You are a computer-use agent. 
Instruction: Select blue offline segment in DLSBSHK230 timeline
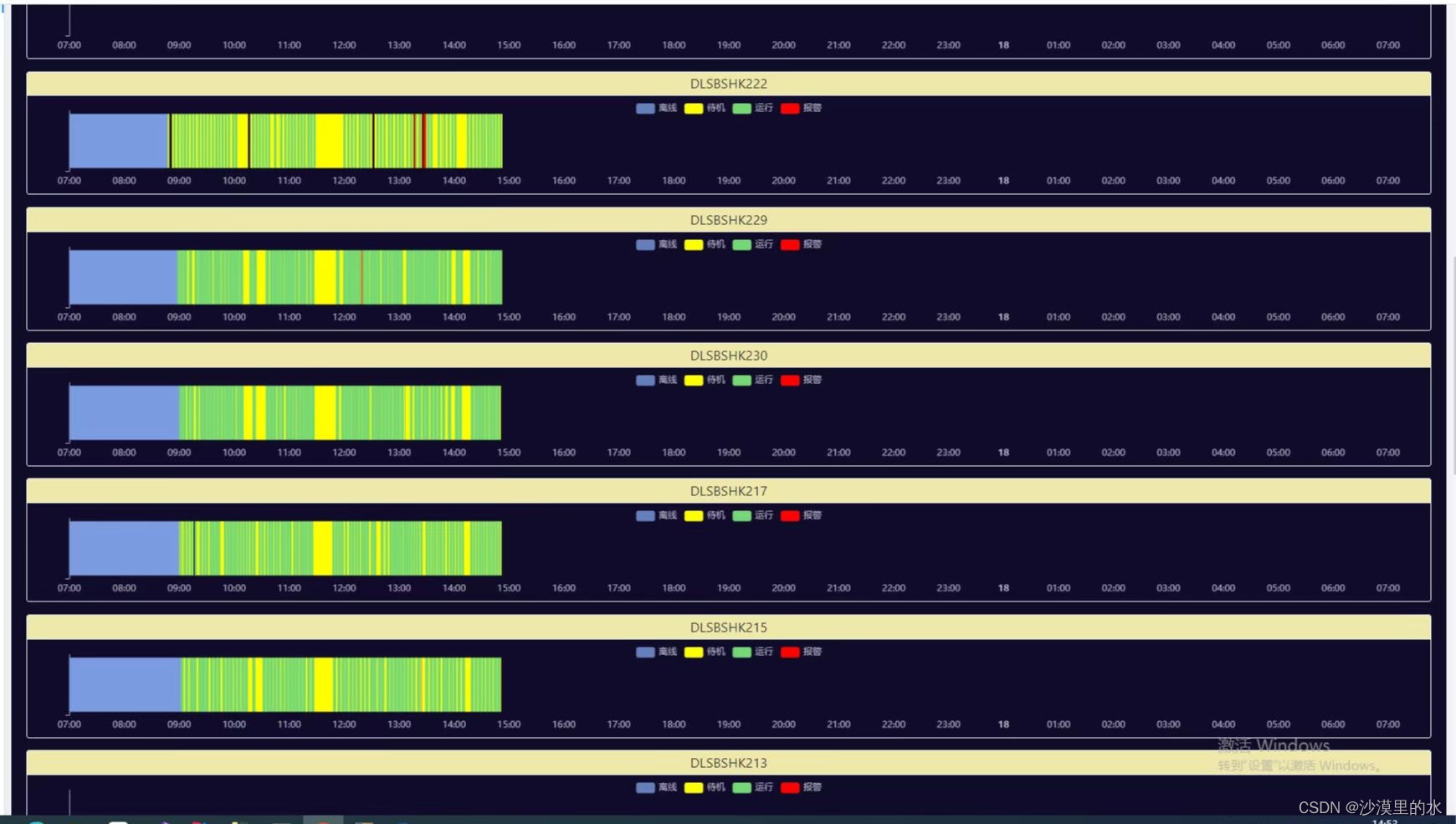point(124,412)
